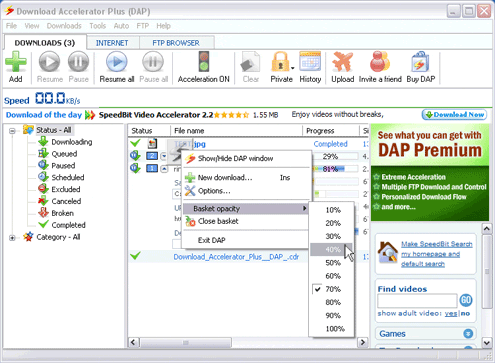Click the GO button beside Find videos
Image resolution: width=495 pixels, height=363 pixels.
tap(466, 300)
